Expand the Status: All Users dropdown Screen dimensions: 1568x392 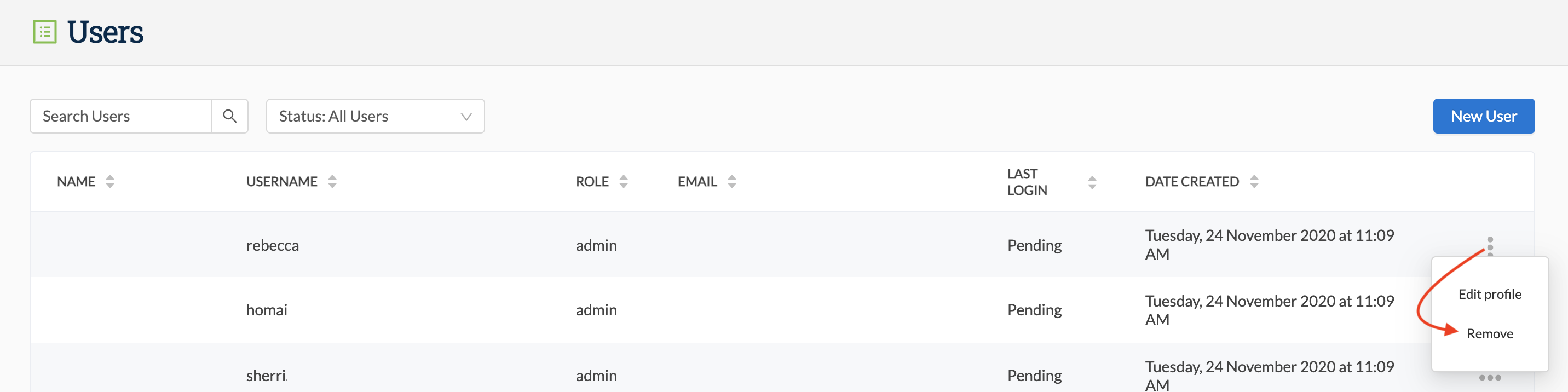click(376, 116)
